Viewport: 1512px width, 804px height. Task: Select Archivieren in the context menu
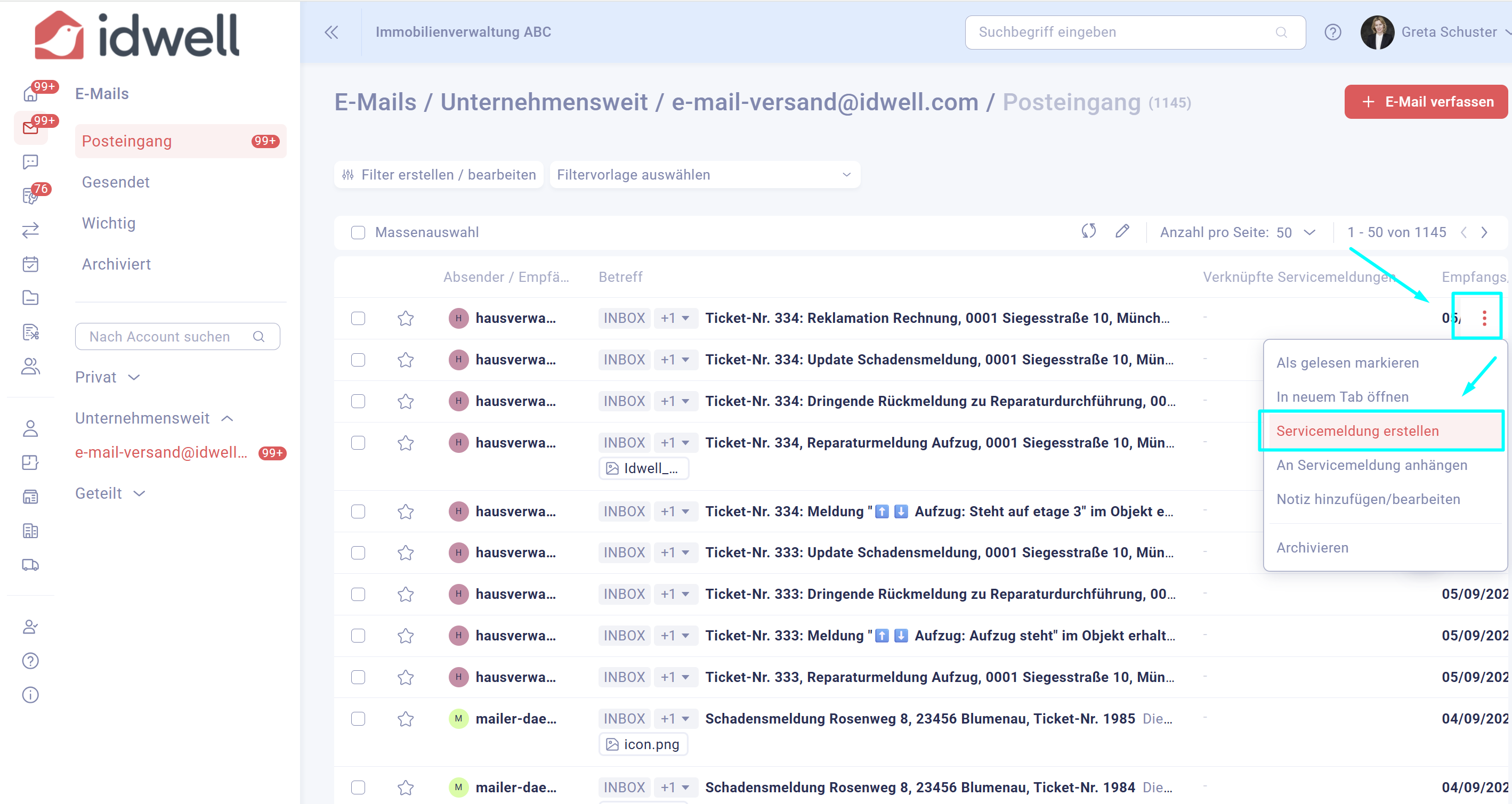pyautogui.click(x=1313, y=548)
